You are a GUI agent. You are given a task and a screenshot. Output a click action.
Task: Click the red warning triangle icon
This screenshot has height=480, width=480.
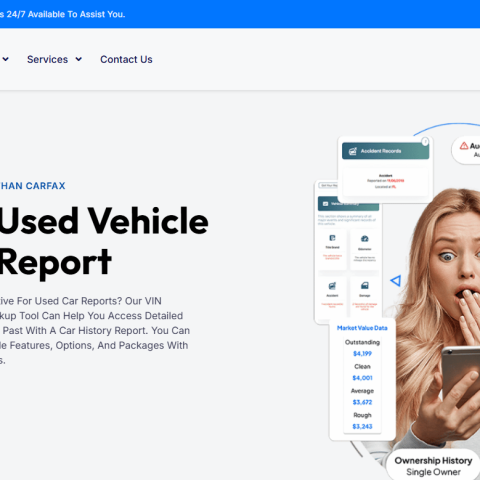click(x=464, y=146)
